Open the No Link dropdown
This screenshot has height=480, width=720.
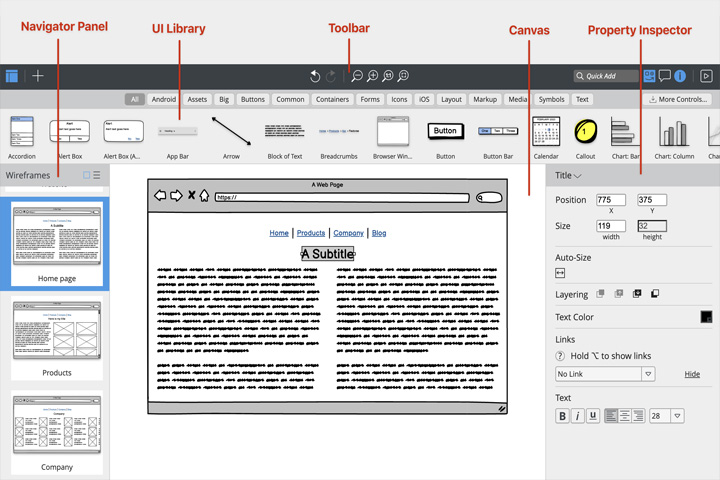click(605, 374)
